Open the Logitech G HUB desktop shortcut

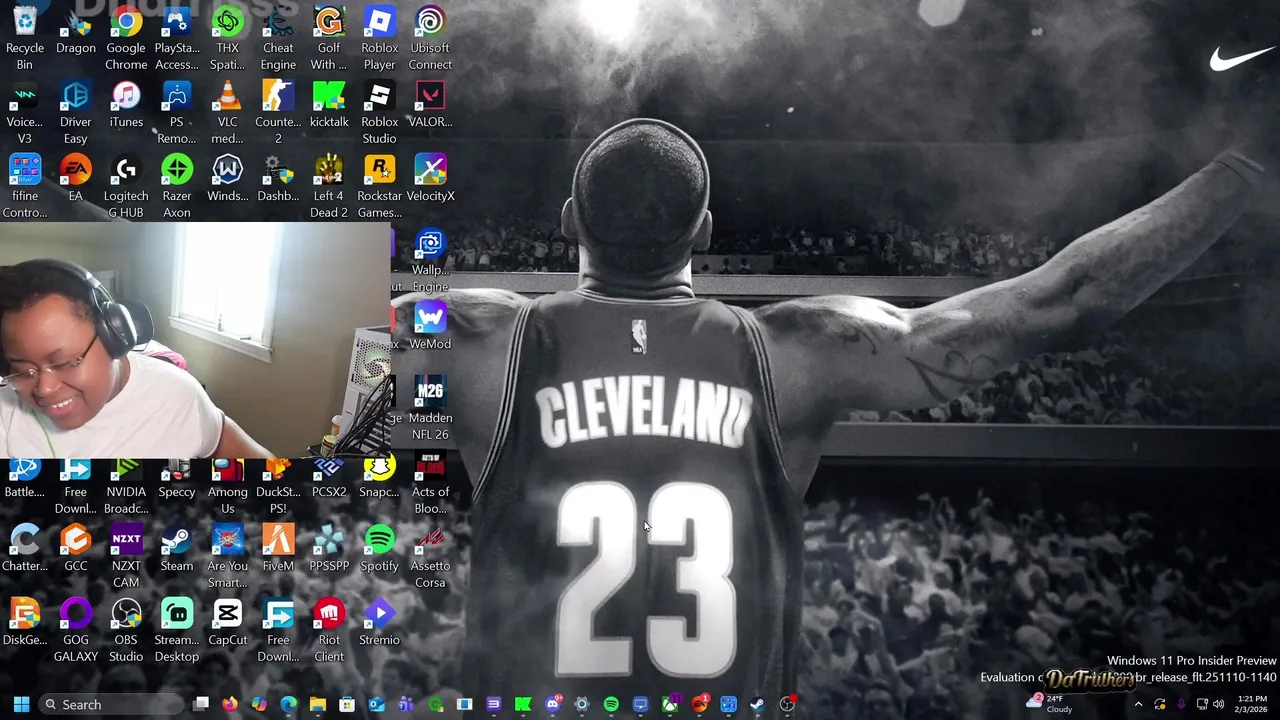[x=126, y=186]
